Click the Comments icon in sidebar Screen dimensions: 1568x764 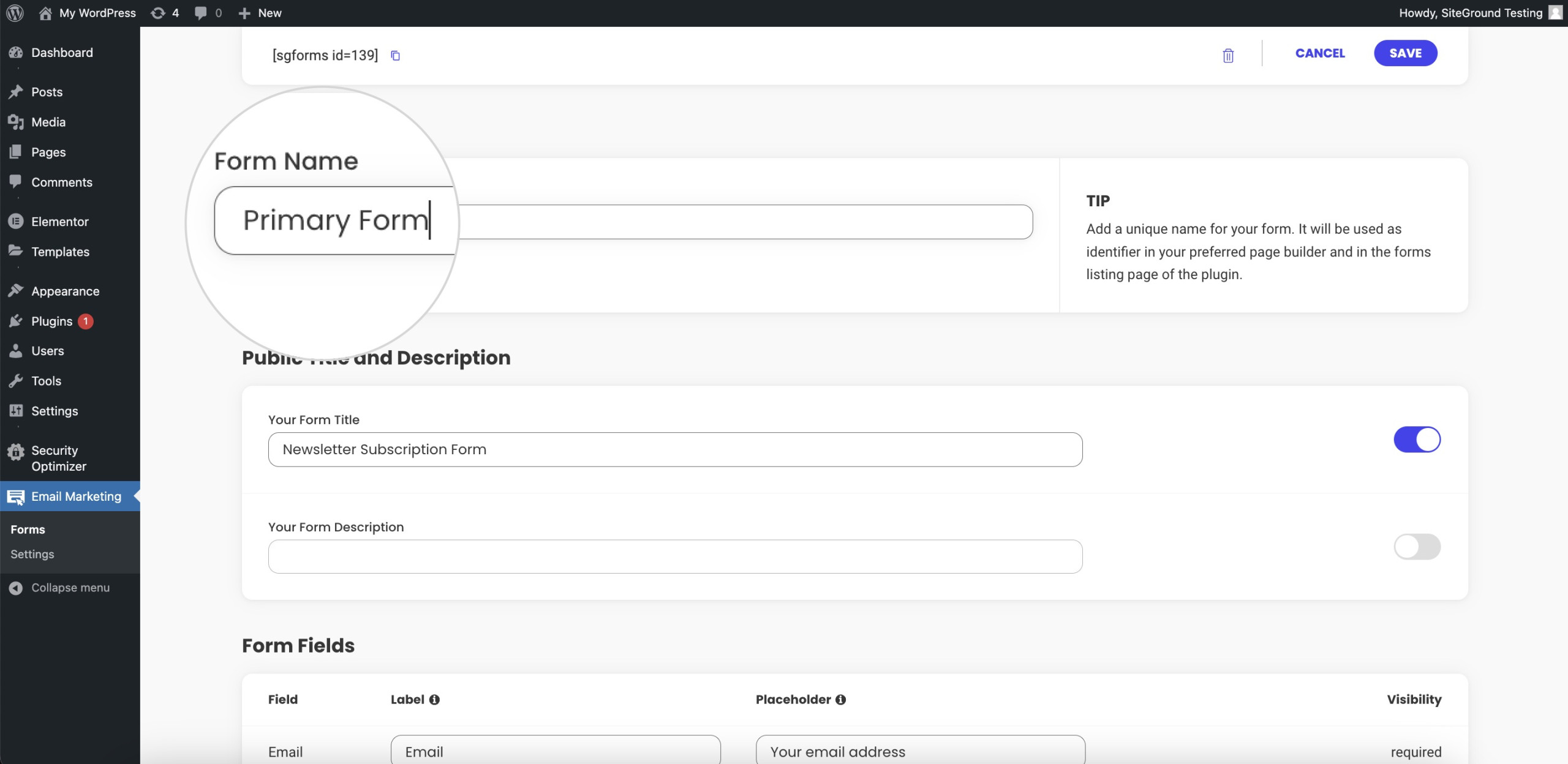(x=16, y=182)
